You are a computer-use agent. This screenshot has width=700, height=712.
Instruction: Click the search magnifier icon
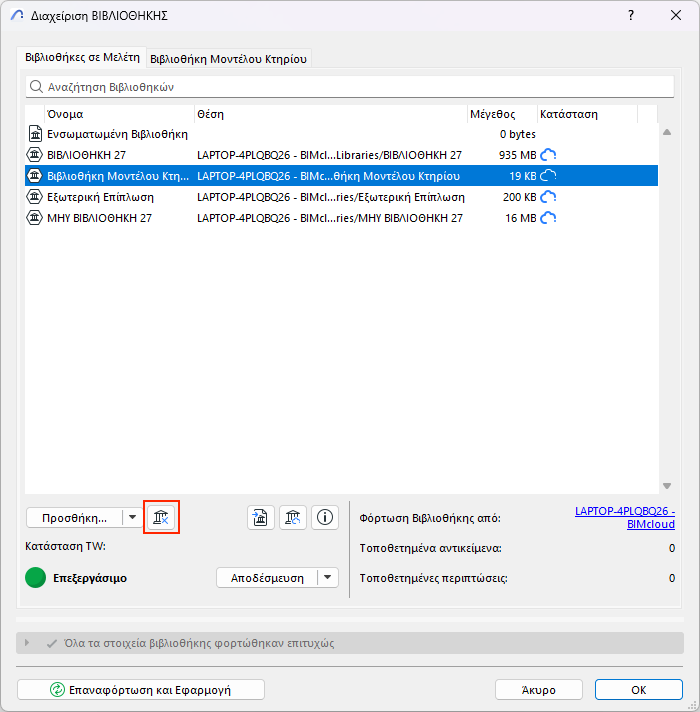coord(36,86)
